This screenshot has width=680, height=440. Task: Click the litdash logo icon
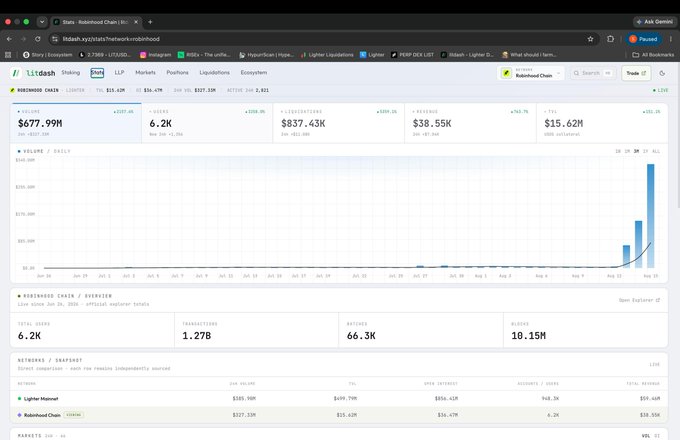pyautogui.click(x=16, y=73)
